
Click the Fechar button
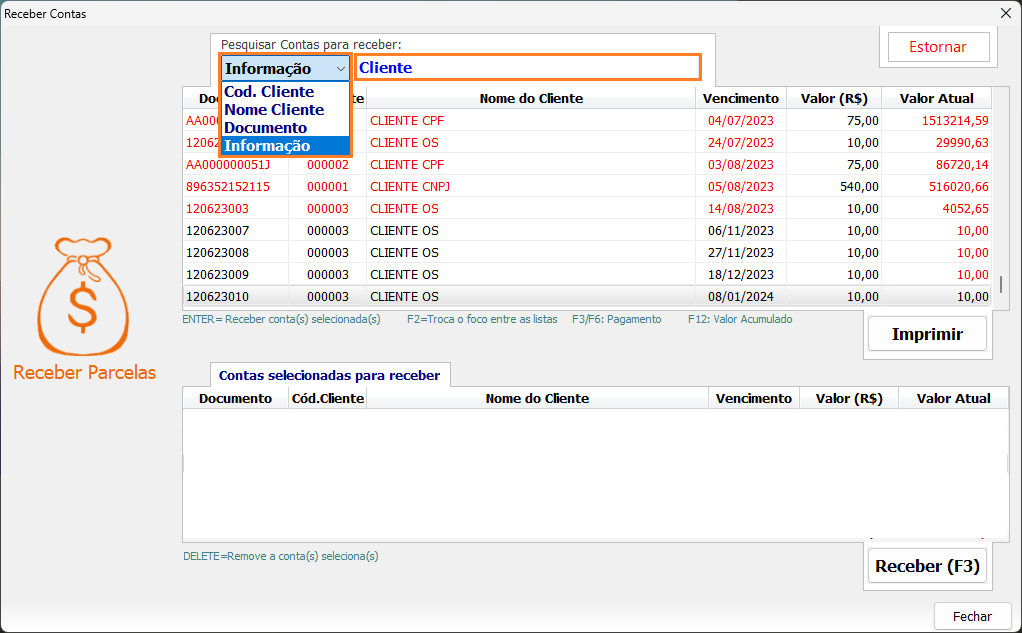click(x=972, y=617)
